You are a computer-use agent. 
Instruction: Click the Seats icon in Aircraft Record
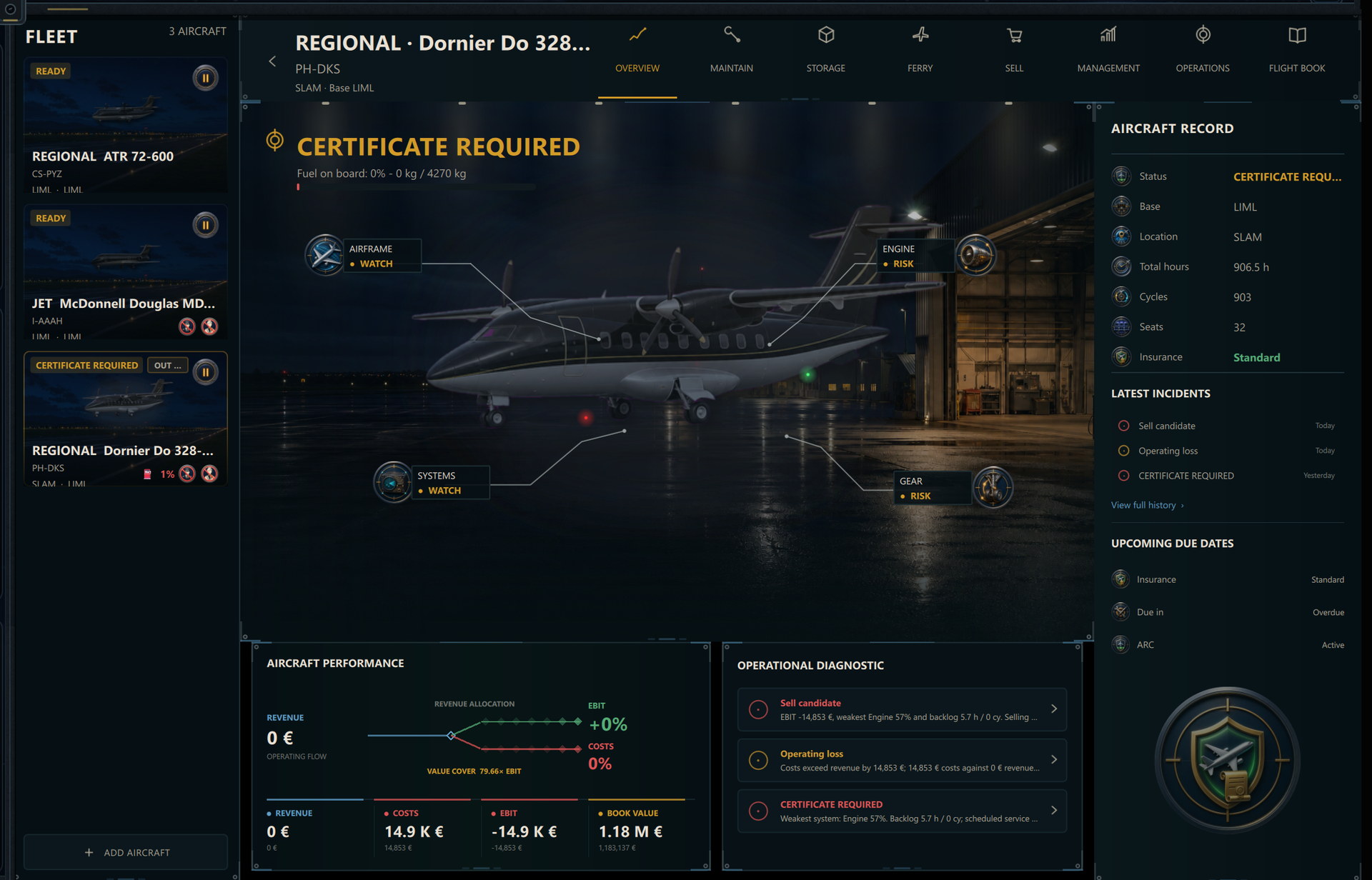[1122, 326]
